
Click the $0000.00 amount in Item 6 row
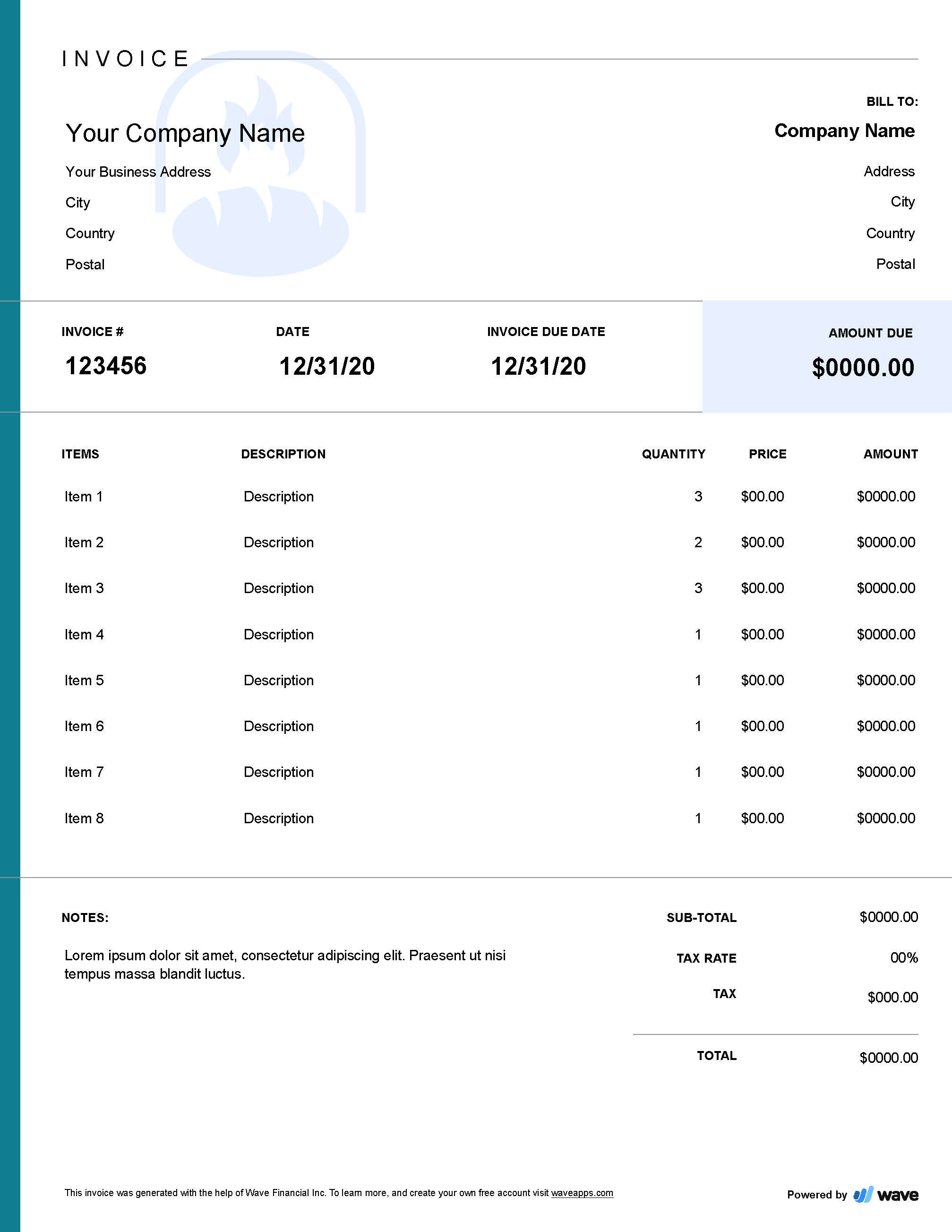click(886, 726)
